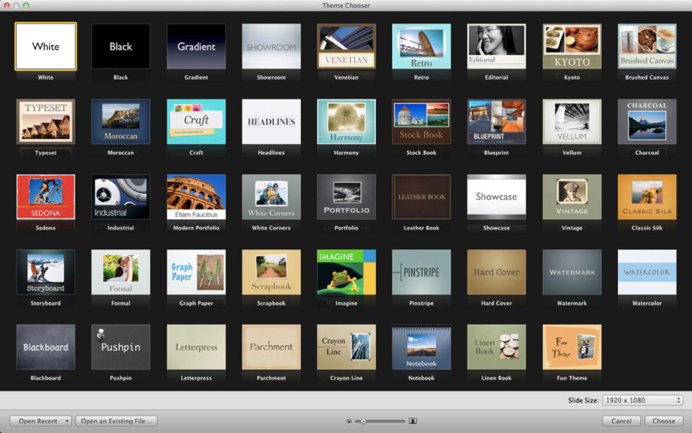Image resolution: width=692 pixels, height=433 pixels.
Task: Click the small thumbnail size icon
Action: [349, 421]
